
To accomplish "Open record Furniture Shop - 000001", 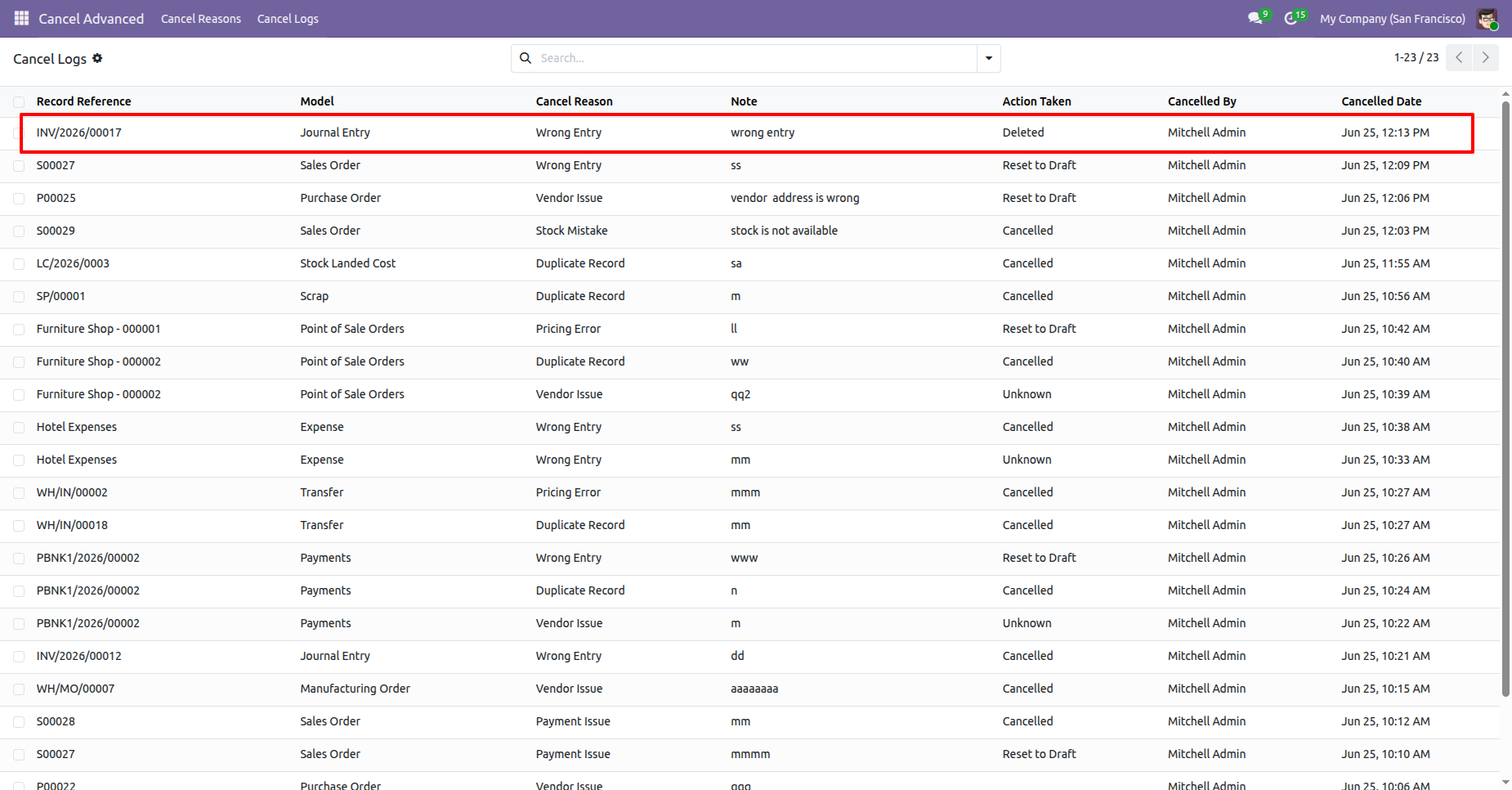I will (x=98, y=329).
